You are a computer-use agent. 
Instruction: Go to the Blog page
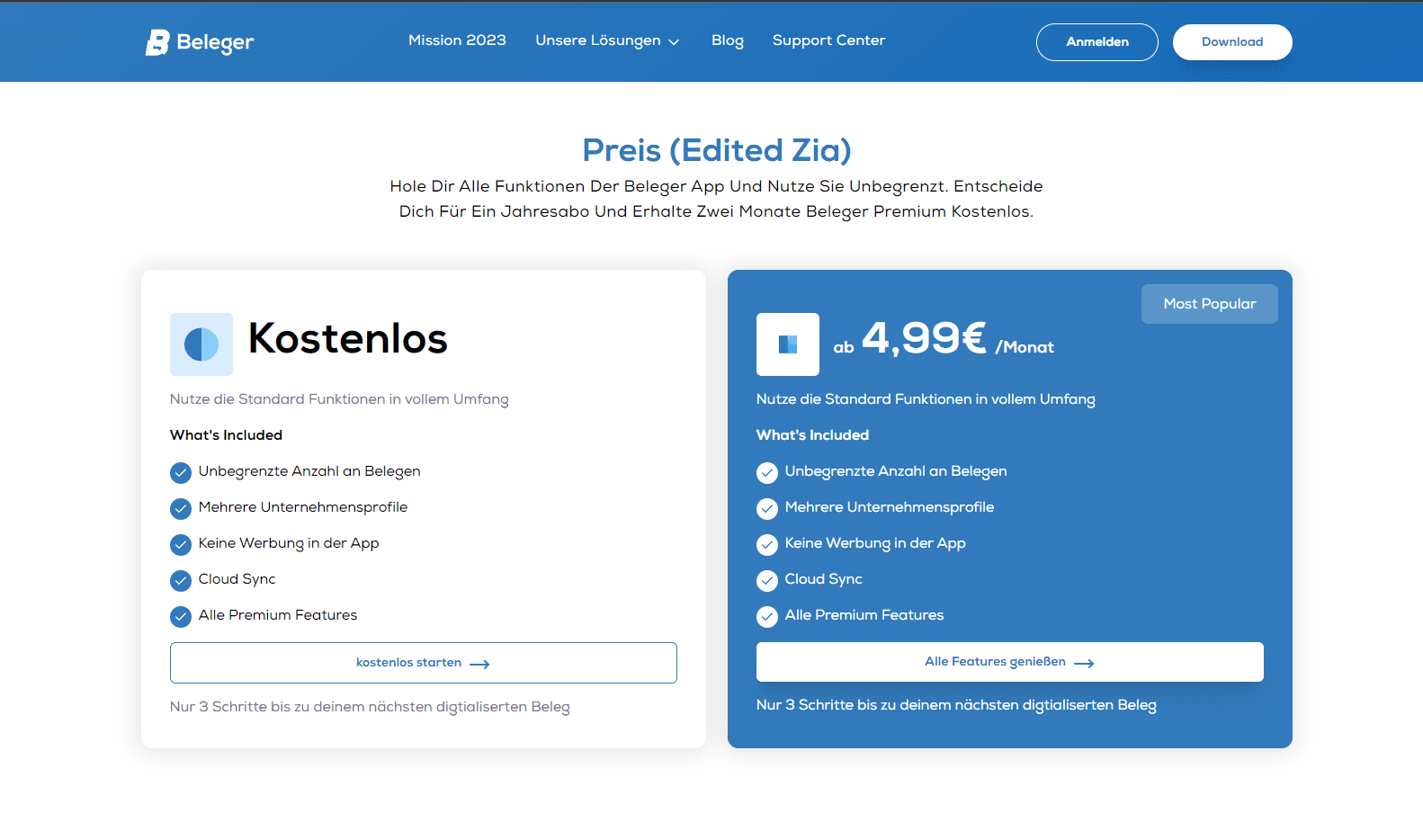tap(727, 40)
